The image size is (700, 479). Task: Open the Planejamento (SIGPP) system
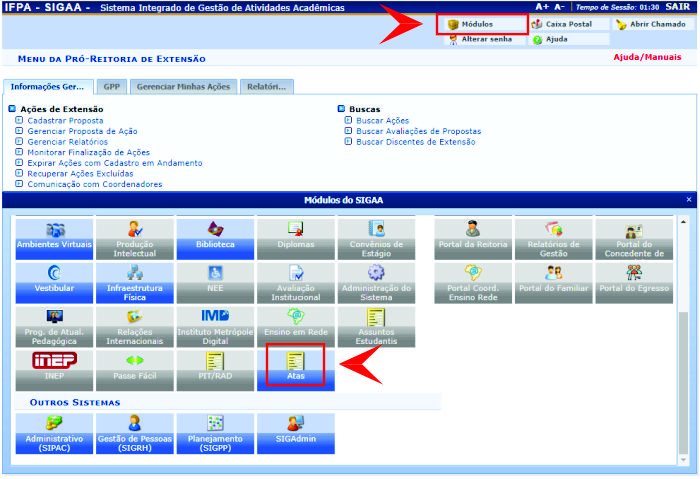tap(215, 433)
